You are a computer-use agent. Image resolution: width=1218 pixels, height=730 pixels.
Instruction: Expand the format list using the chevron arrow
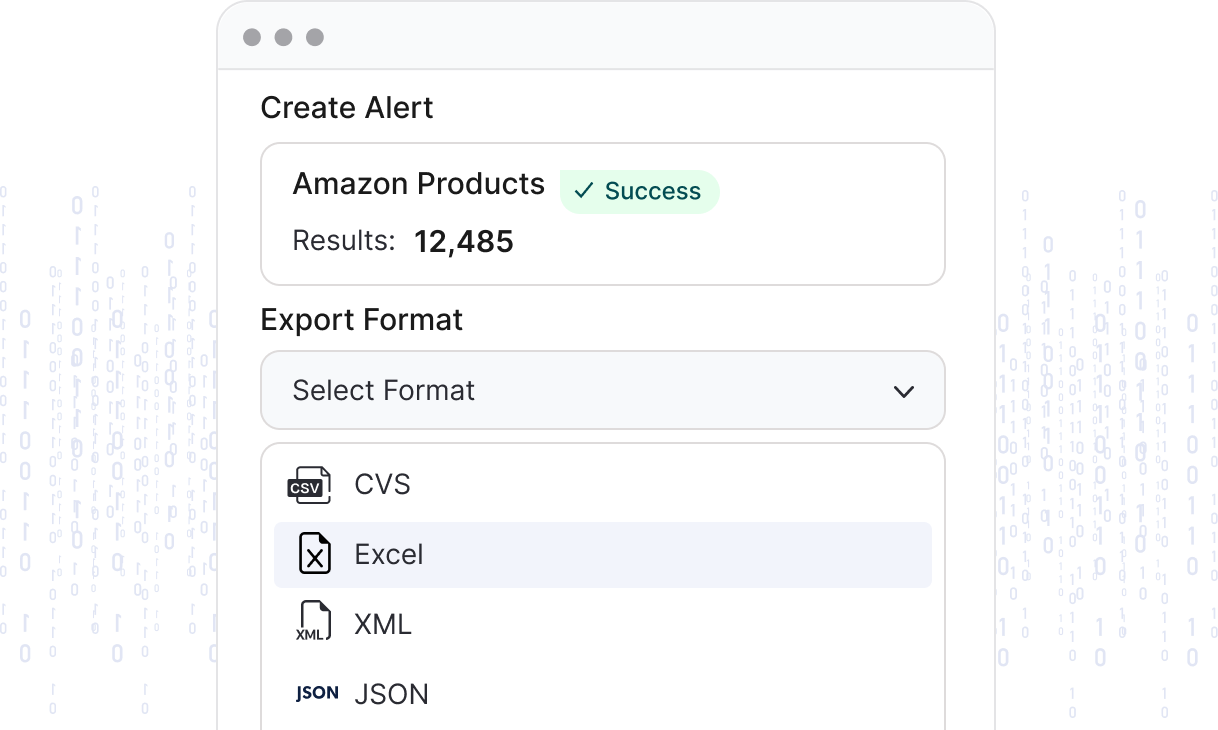(x=904, y=391)
